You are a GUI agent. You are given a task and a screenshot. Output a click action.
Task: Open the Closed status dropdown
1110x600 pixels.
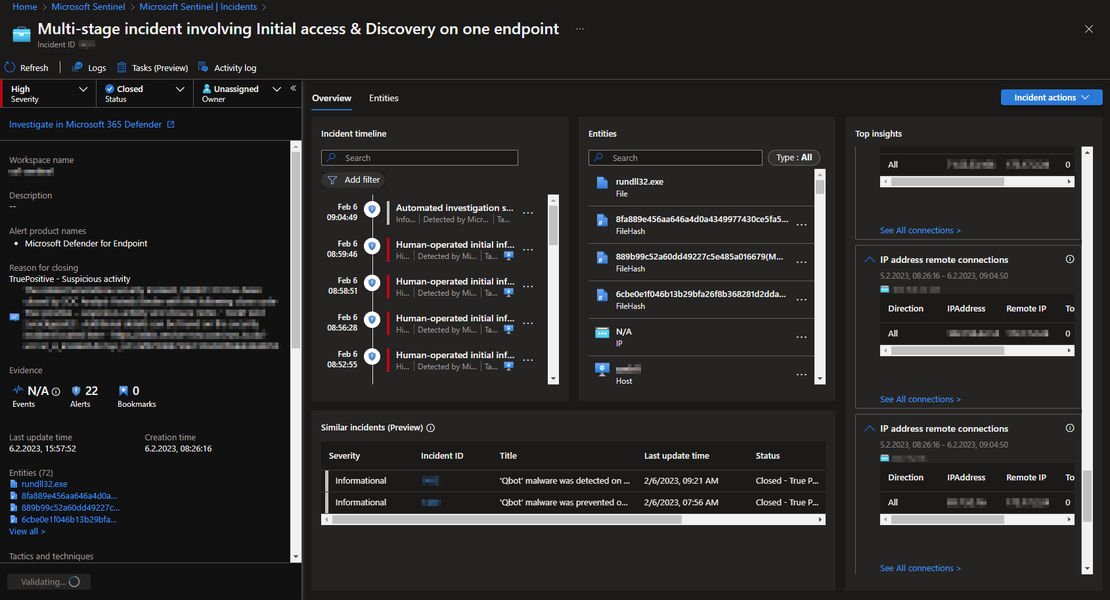tap(144, 93)
